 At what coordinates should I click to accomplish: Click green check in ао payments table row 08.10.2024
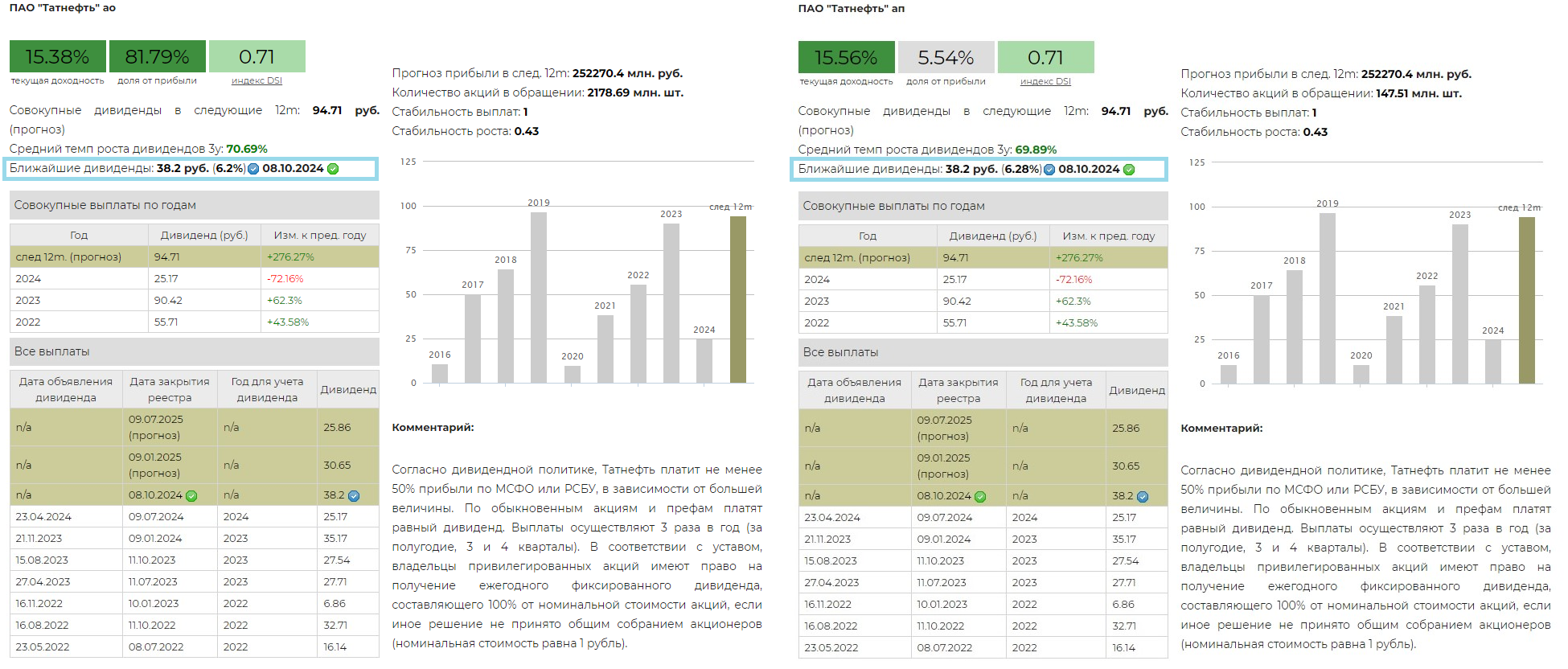191,496
